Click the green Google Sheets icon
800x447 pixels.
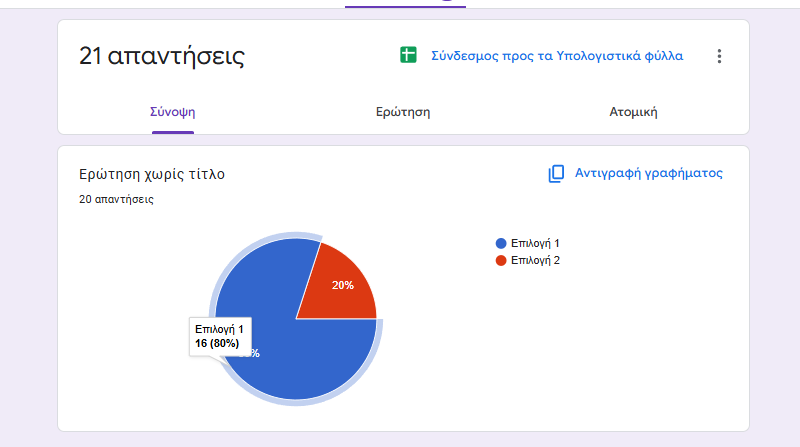[x=408, y=56]
